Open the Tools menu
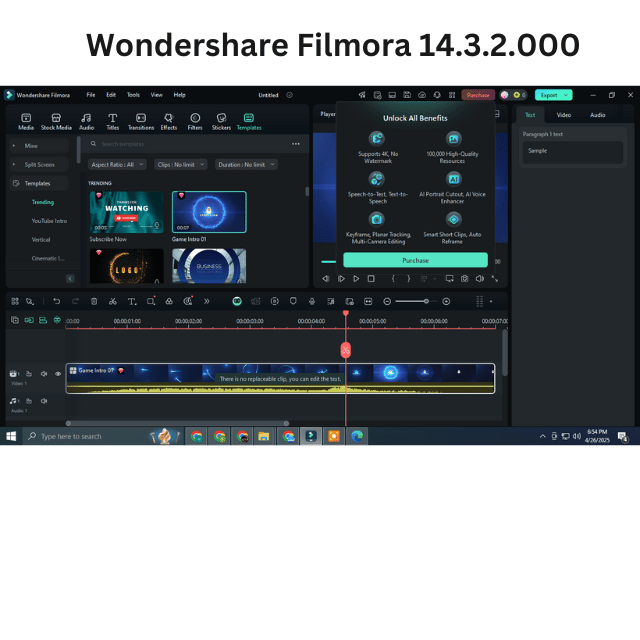This screenshot has height=640, width=640. click(x=133, y=95)
